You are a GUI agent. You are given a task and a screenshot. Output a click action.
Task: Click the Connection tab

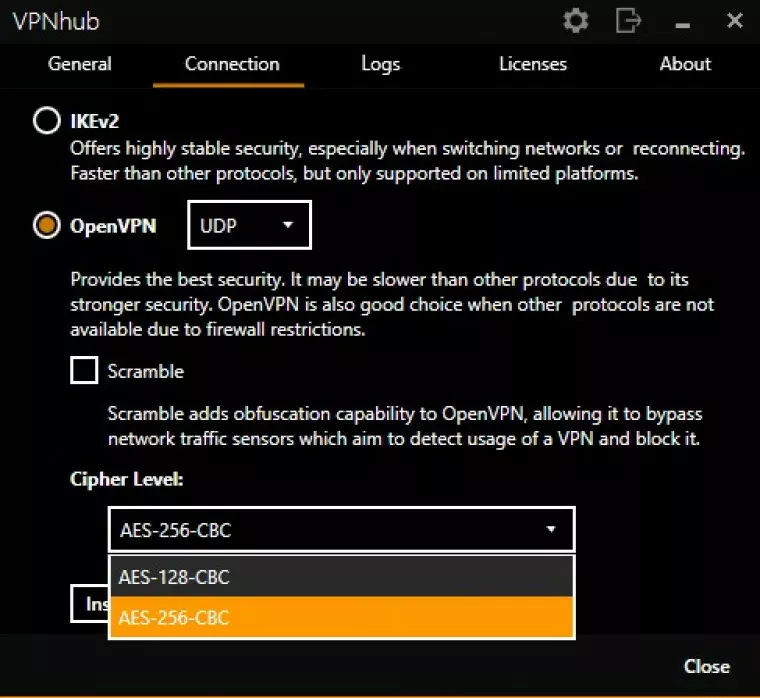232,64
